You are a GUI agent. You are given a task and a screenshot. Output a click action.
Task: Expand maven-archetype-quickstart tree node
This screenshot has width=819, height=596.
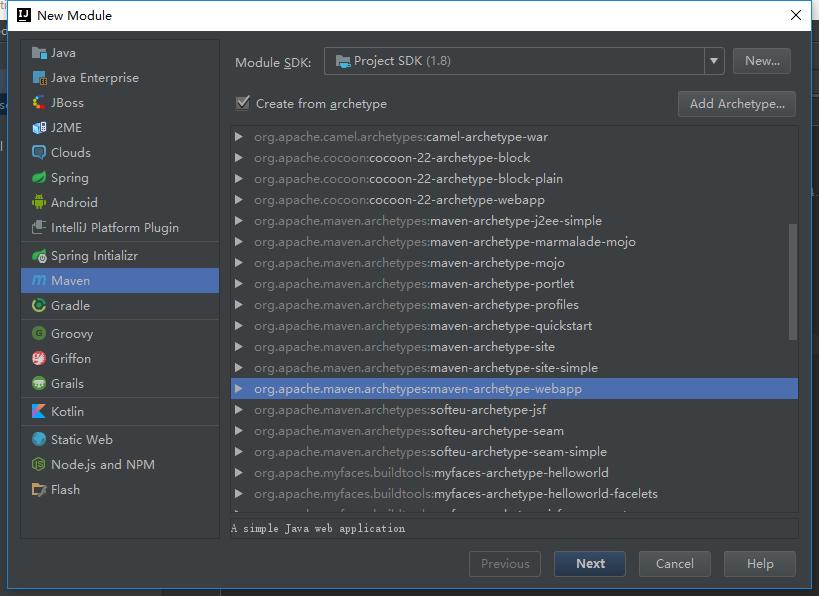coord(239,326)
